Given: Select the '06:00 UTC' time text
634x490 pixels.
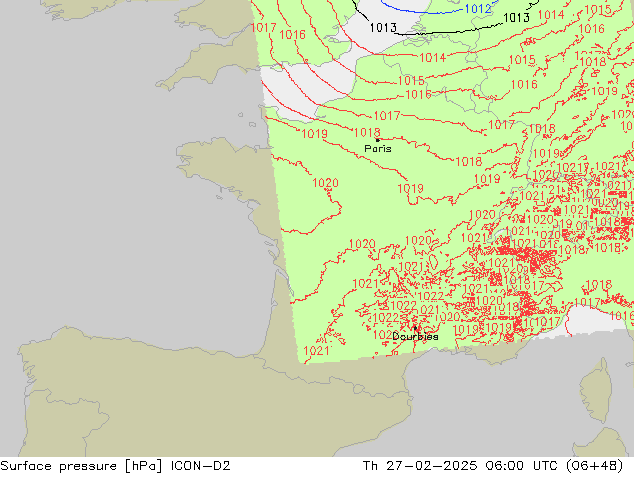Looking at the screenshot, I should click(524, 466).
